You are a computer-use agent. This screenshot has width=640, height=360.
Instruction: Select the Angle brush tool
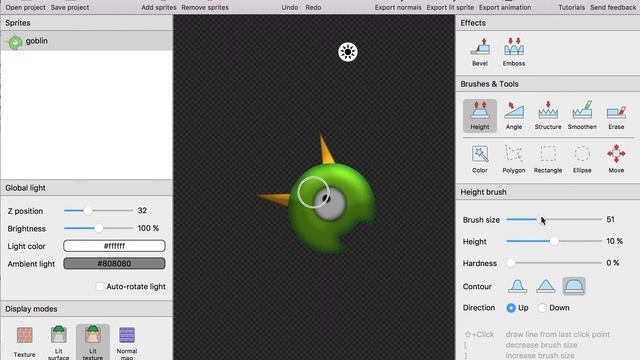coord(514,116)
